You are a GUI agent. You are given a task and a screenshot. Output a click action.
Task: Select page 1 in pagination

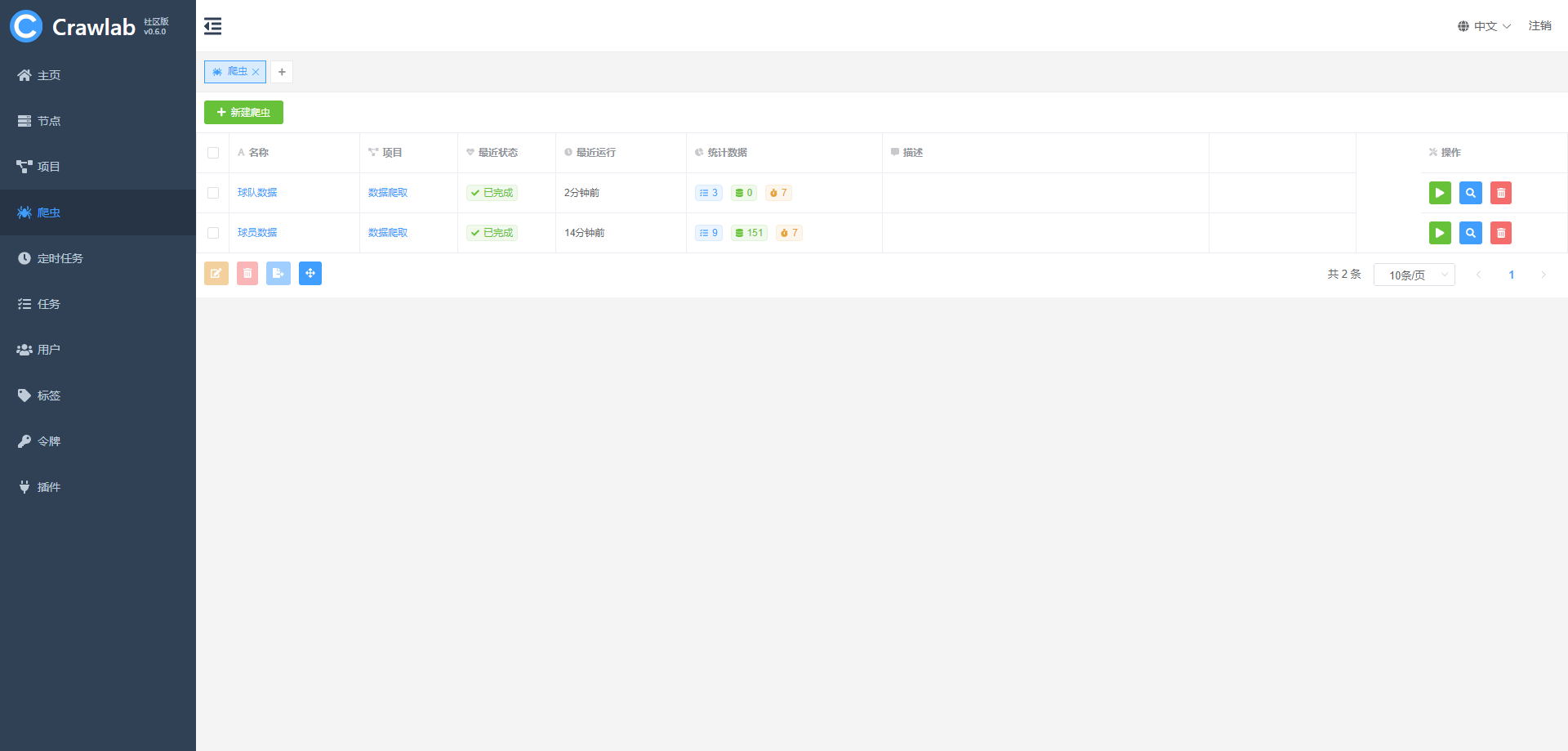(x=1512, y=275)
